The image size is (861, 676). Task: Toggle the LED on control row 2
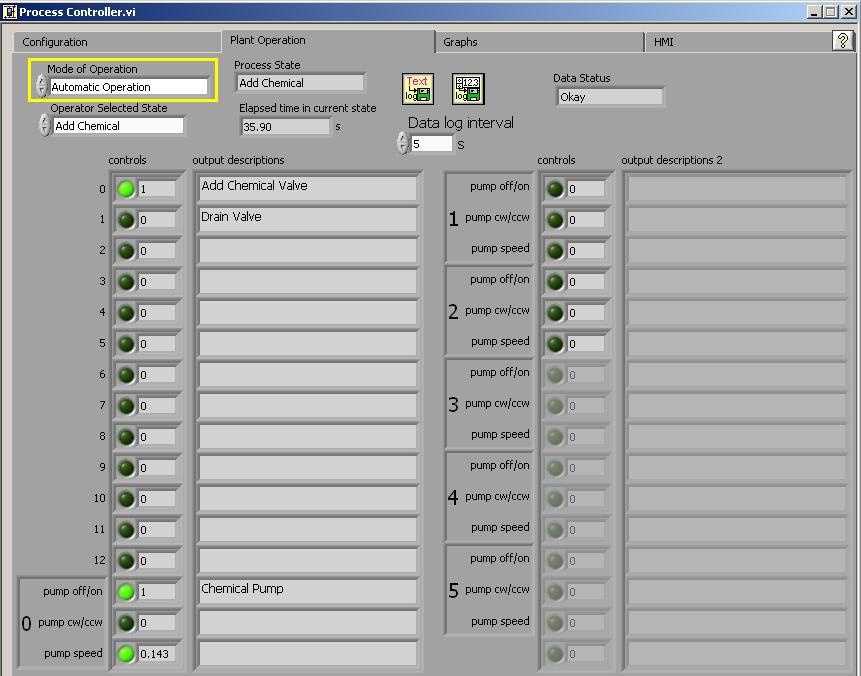click(126, 251)
